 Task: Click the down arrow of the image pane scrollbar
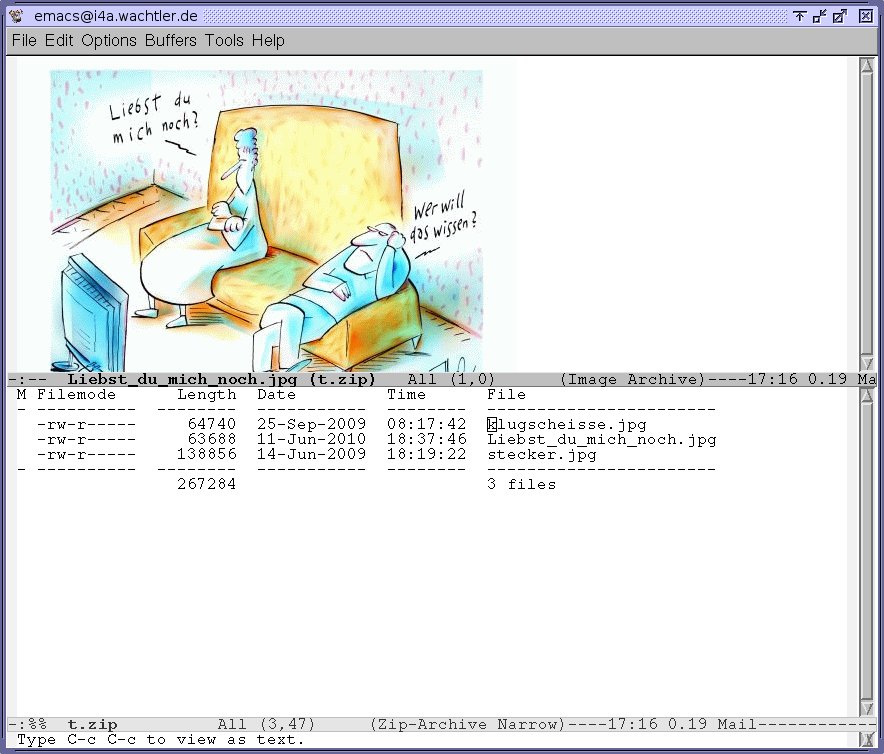[867, 362]
